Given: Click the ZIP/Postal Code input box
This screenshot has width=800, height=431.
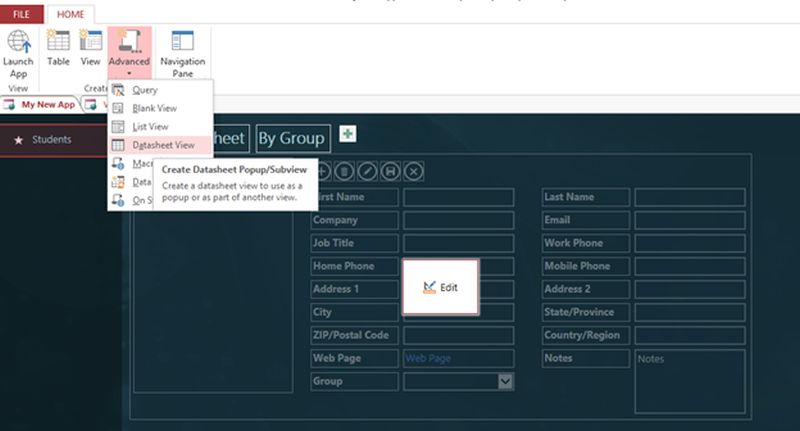Looking at the screenshot, I should [459, 335].
